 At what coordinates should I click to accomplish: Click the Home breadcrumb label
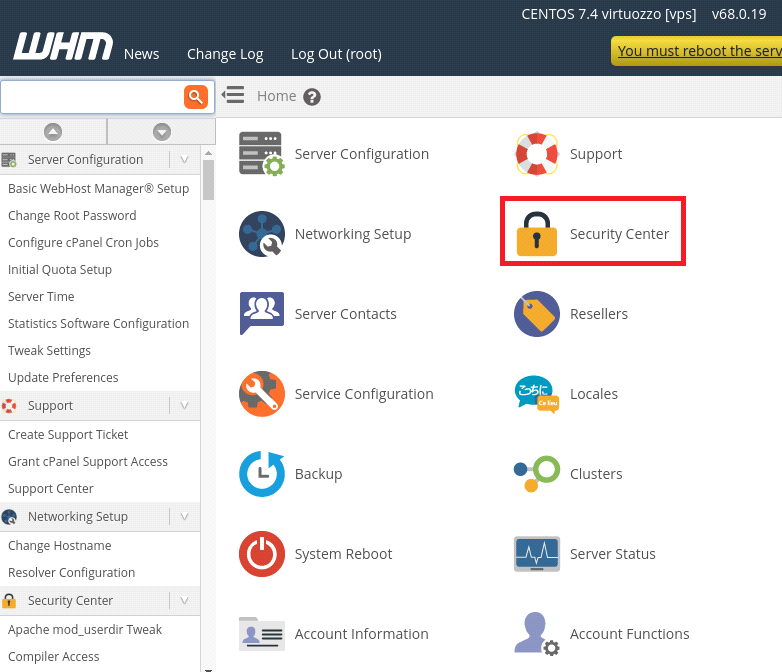click(x=276, y=96)
